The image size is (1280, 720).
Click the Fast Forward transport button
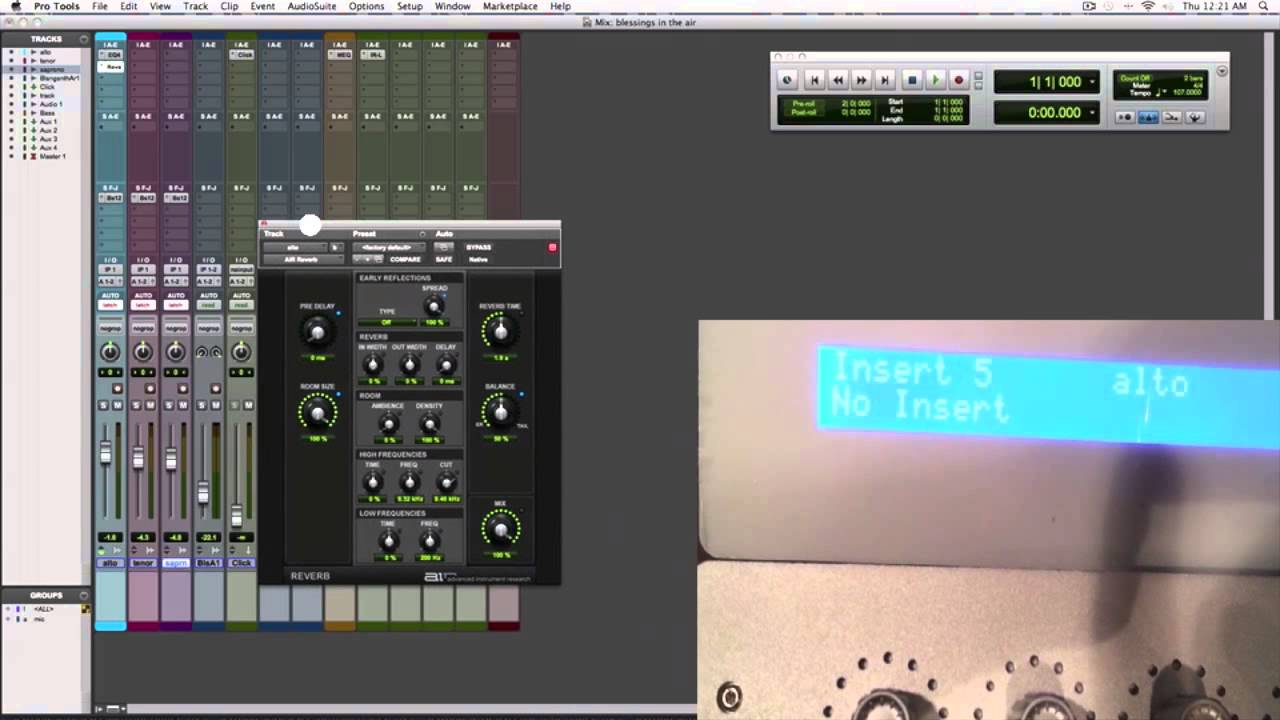(861, 80)
